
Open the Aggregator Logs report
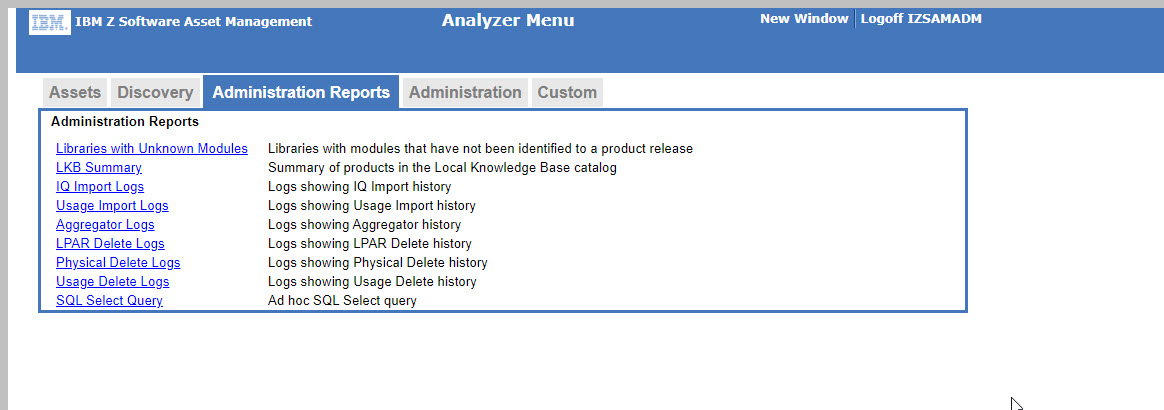click(105, 225)
